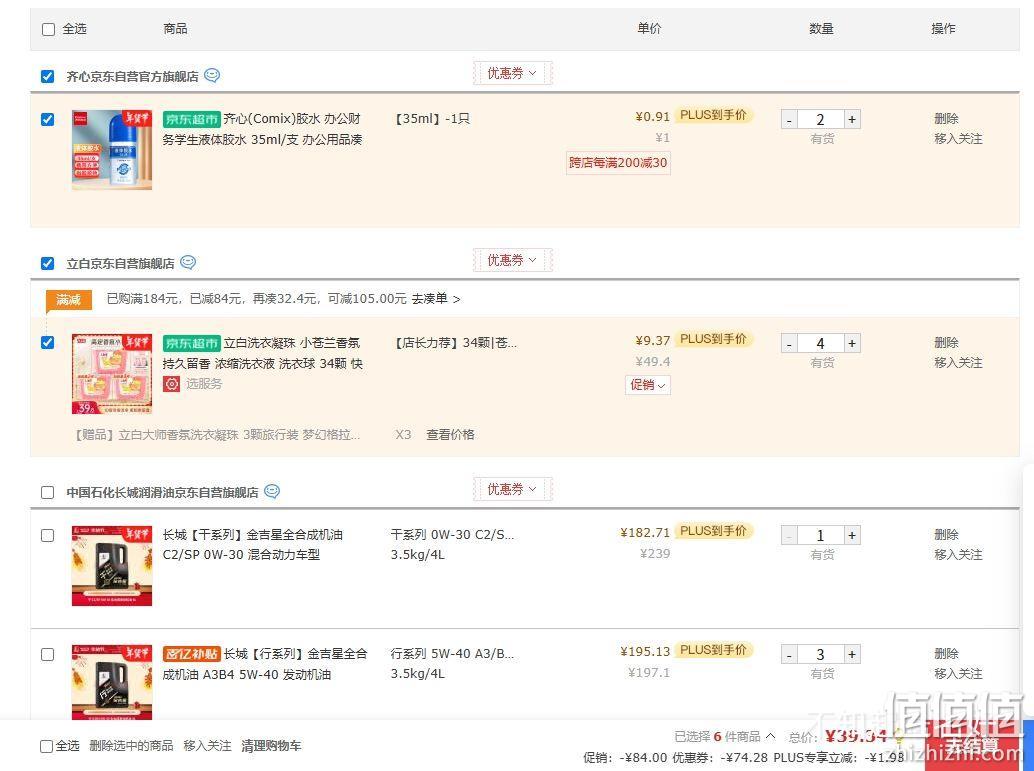Click the 京东超市 badge on the 立白洗衣凝珠 item
Image resolution: width=1034 pixels, height=771 pixels.
click(x=191, y=343)
